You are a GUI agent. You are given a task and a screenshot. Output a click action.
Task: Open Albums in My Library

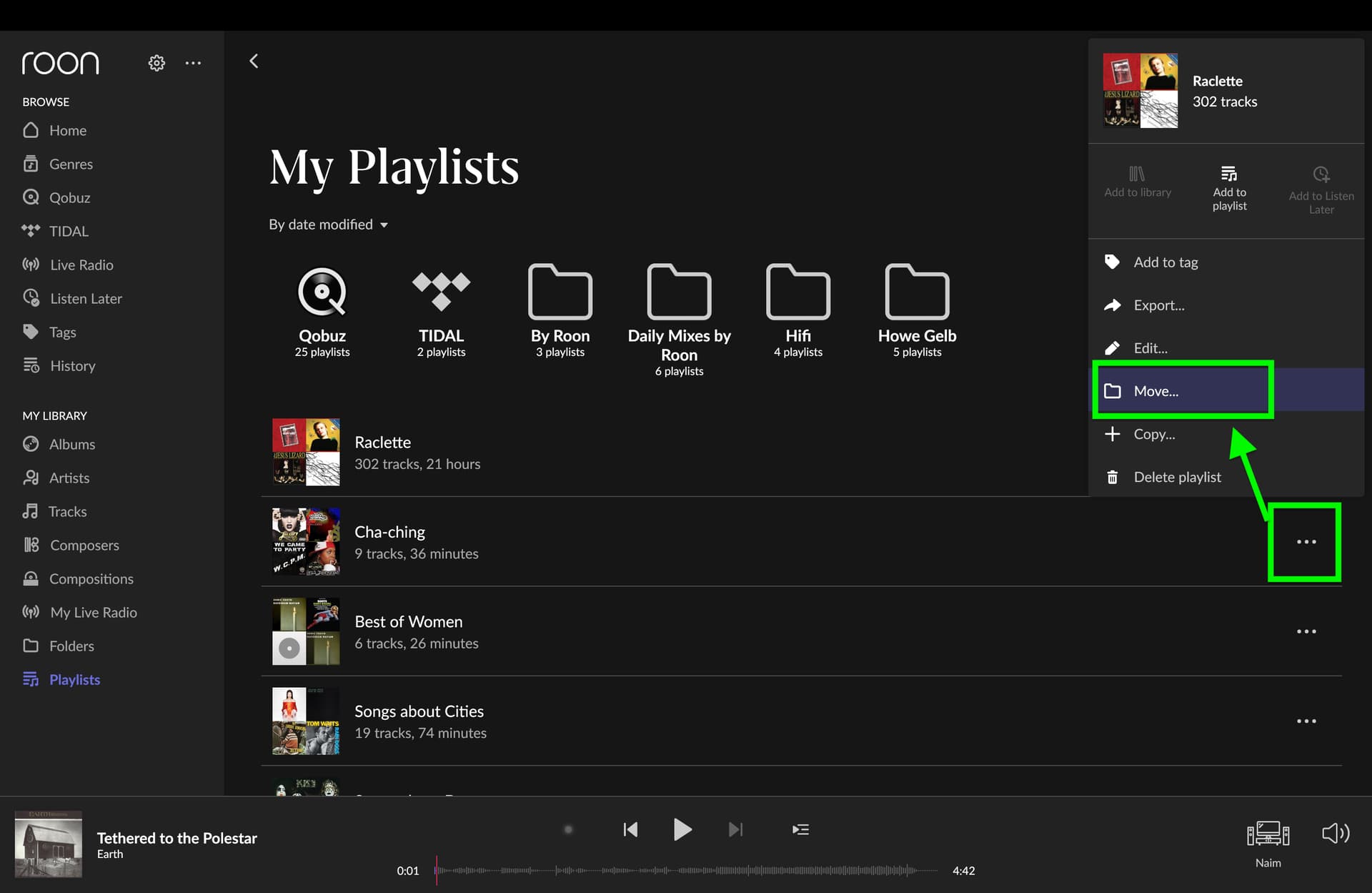[x=71, y=444]
